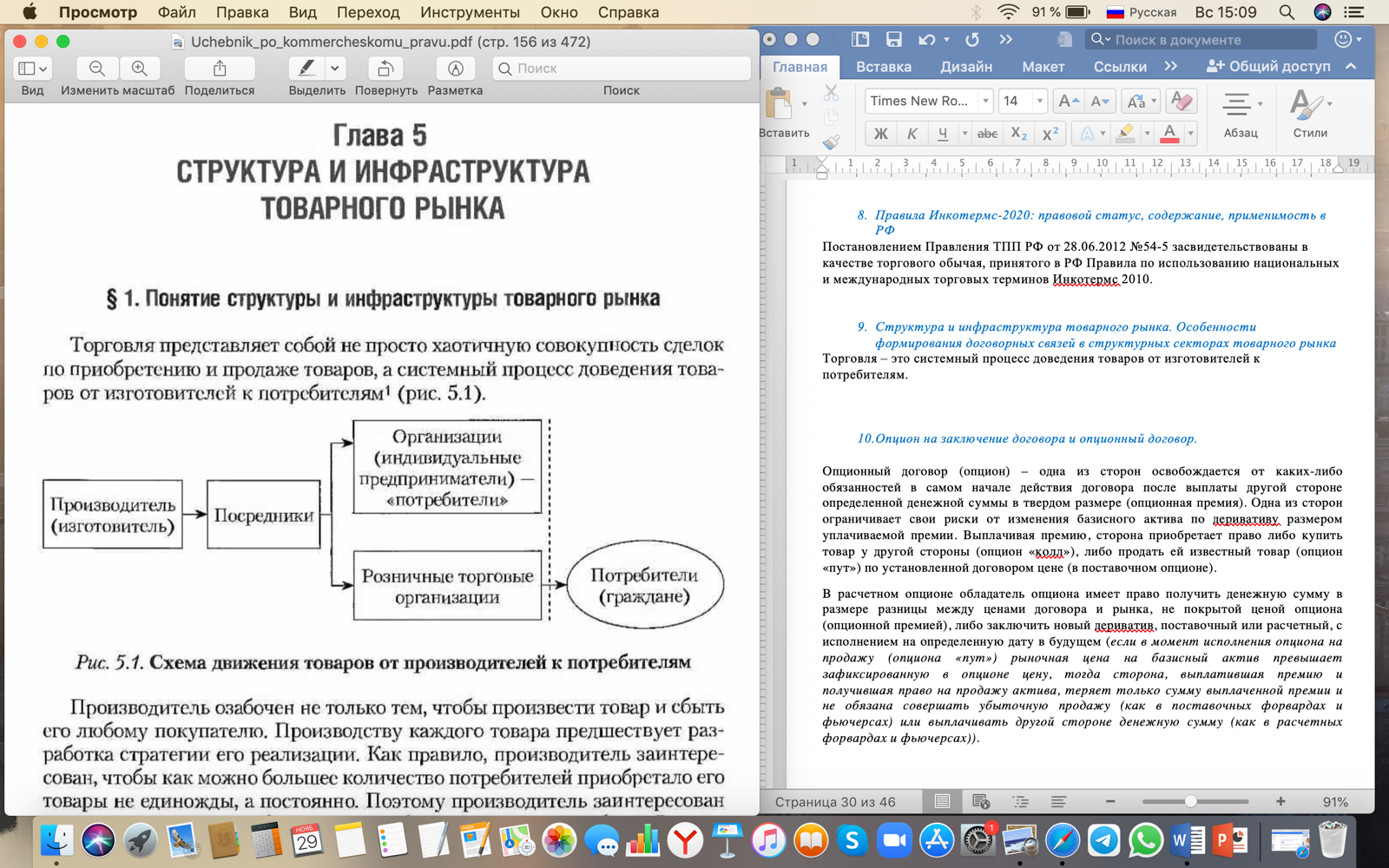Toggle subscript X₂ formatting
This screenshot has width=1389, height=868.
point(1018,134)
